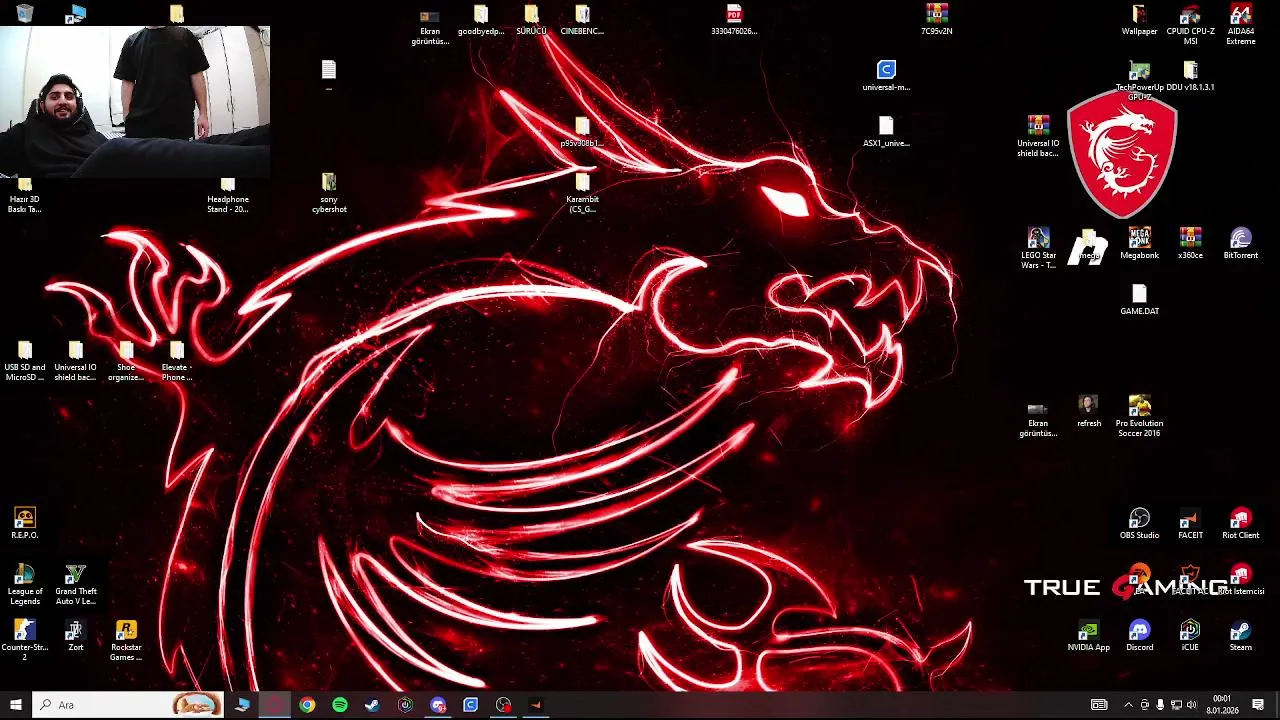1280x720 pixels.
Task: Select the goodbyedp... folder
Action: tap(481, 20)
